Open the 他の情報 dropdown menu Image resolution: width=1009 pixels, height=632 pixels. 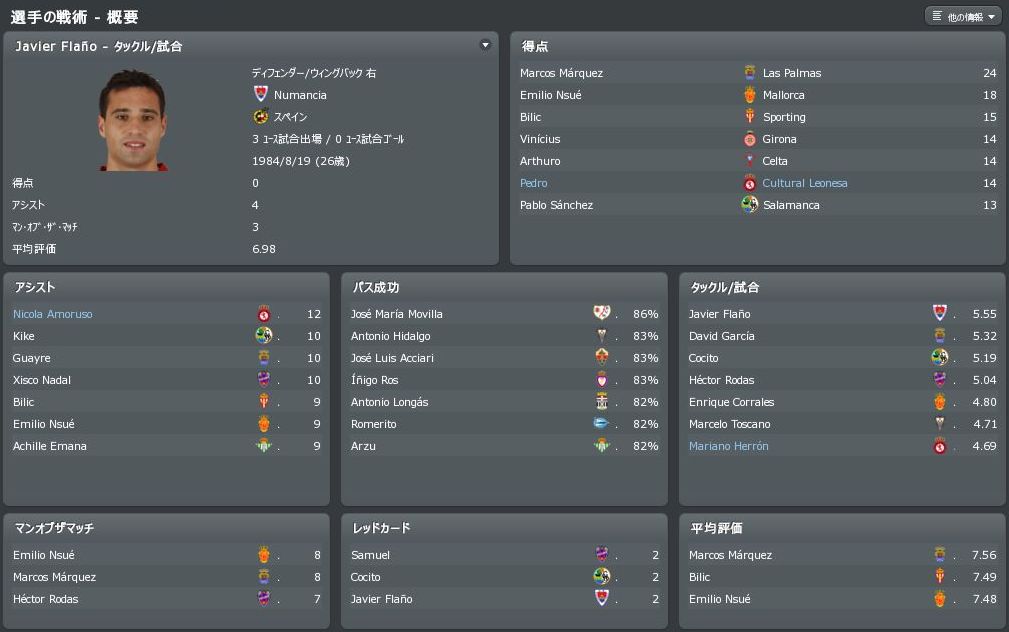click(963, 17)
